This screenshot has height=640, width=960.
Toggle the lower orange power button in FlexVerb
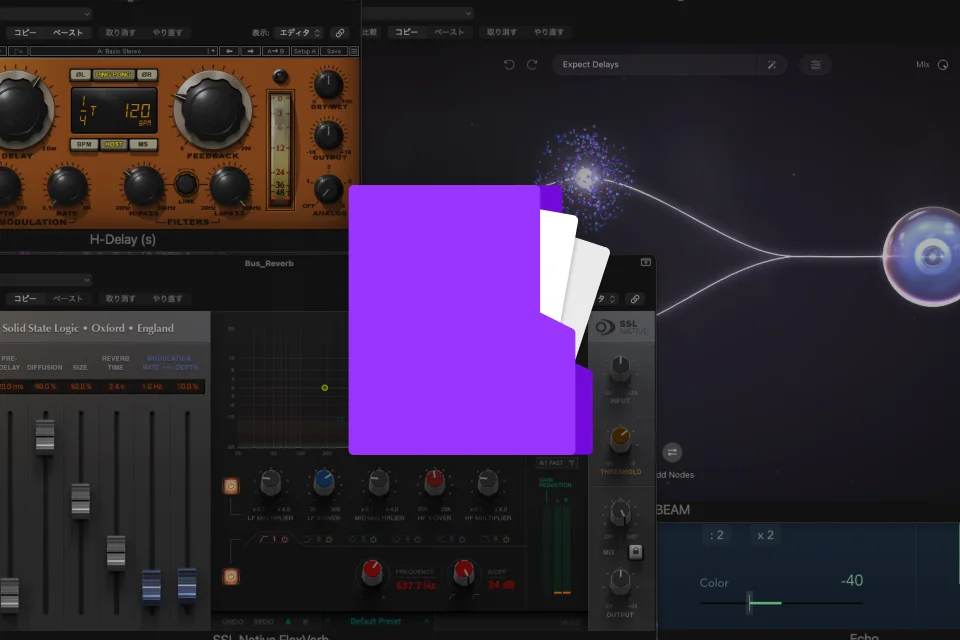pos(230,576)
